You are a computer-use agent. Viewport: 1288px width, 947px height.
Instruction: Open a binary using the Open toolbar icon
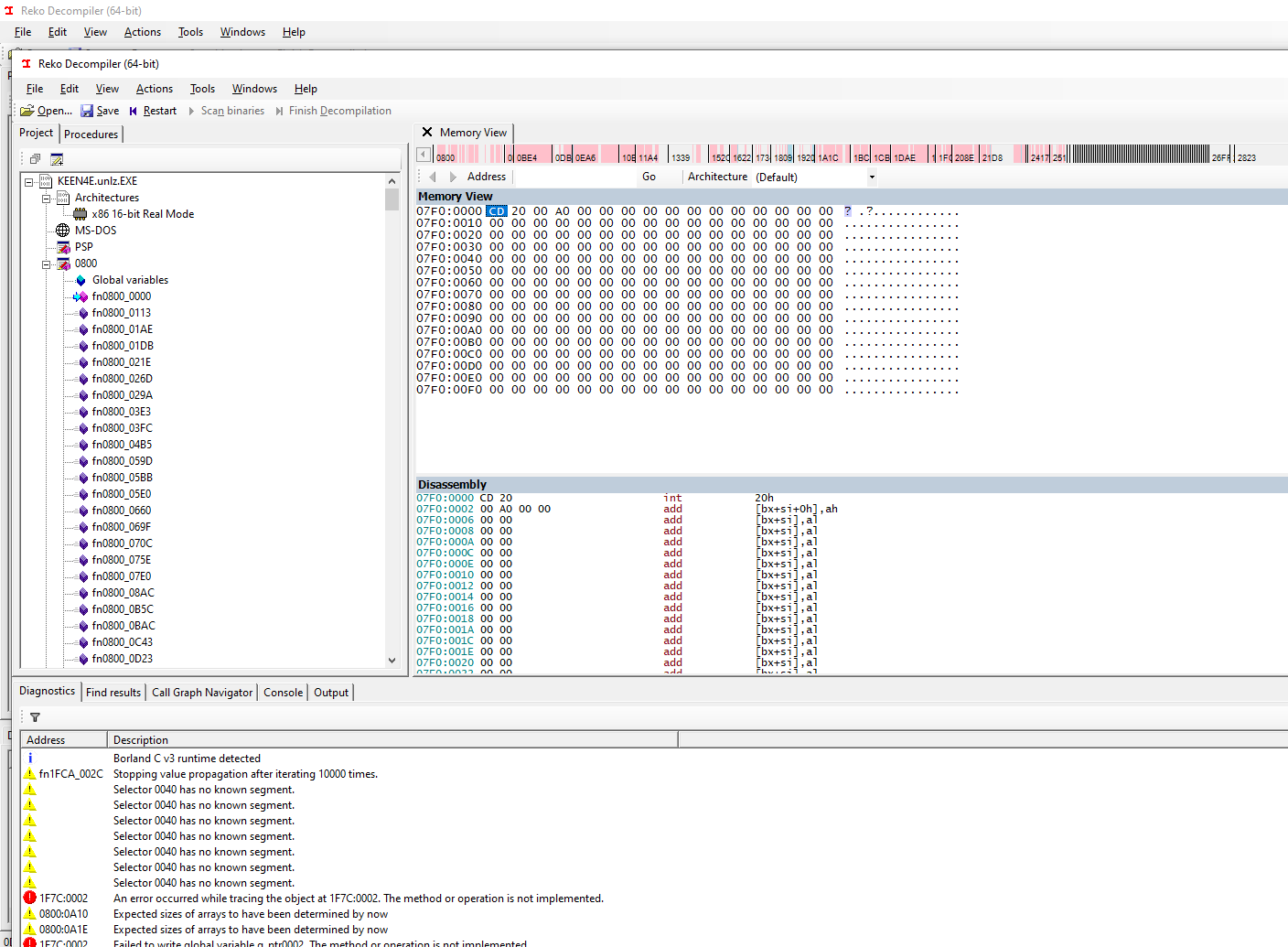pyautogui.click(x=27, y=110)
